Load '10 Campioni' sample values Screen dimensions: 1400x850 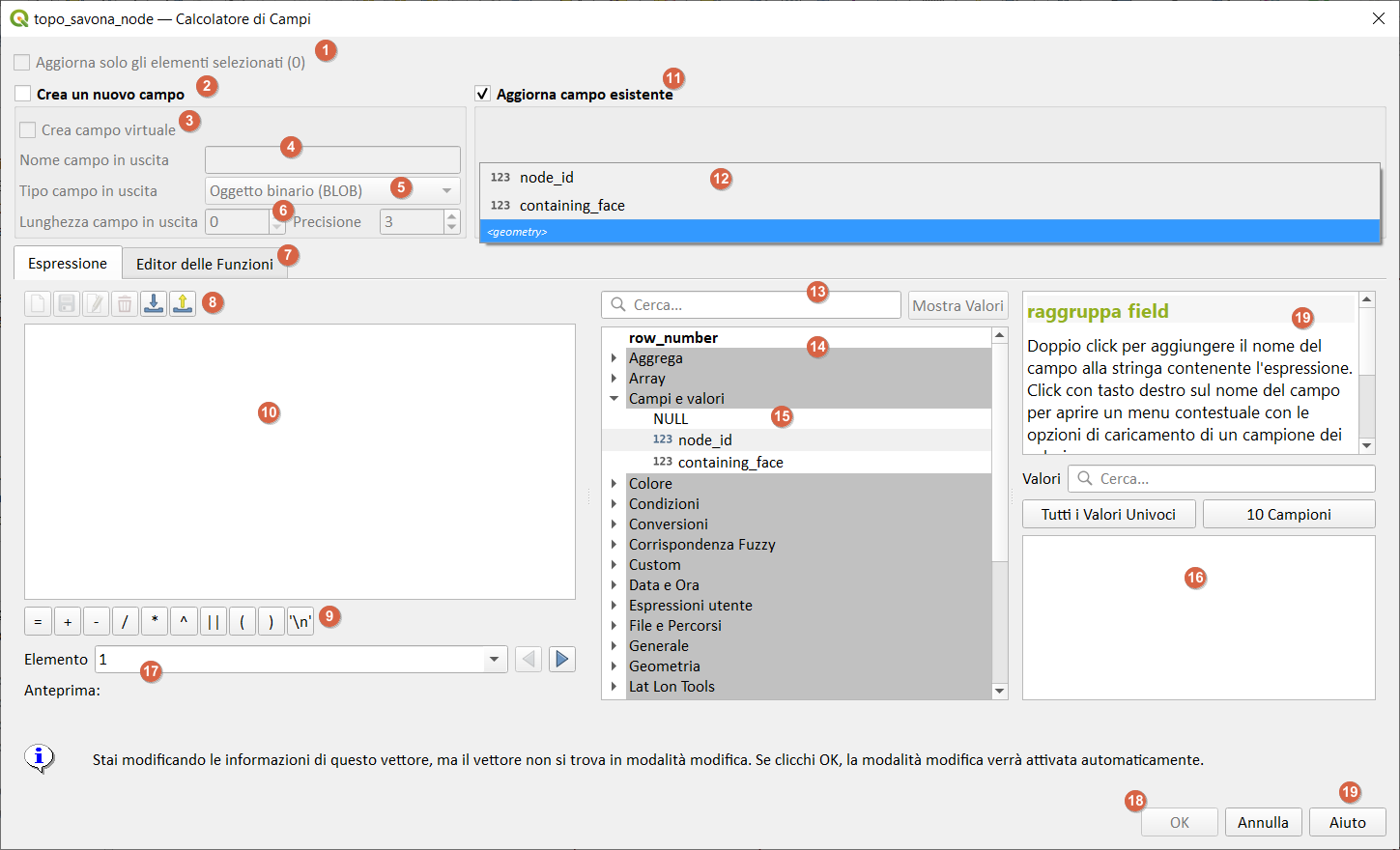1289,514
